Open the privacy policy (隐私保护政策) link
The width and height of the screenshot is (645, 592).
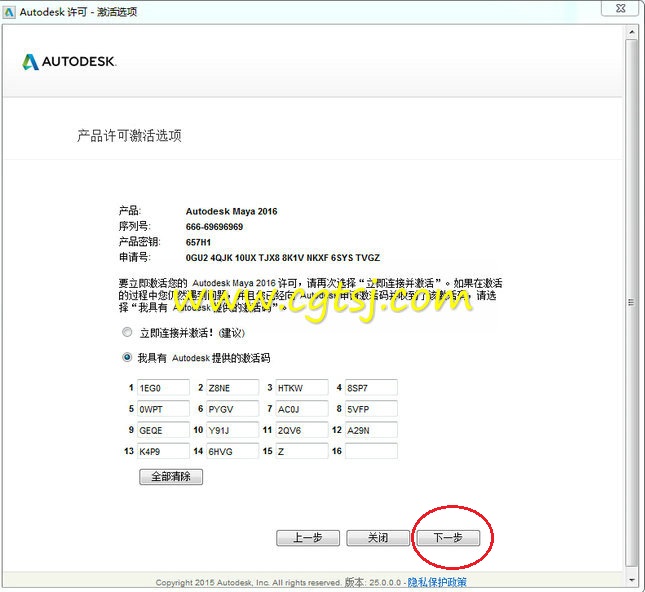437,582
